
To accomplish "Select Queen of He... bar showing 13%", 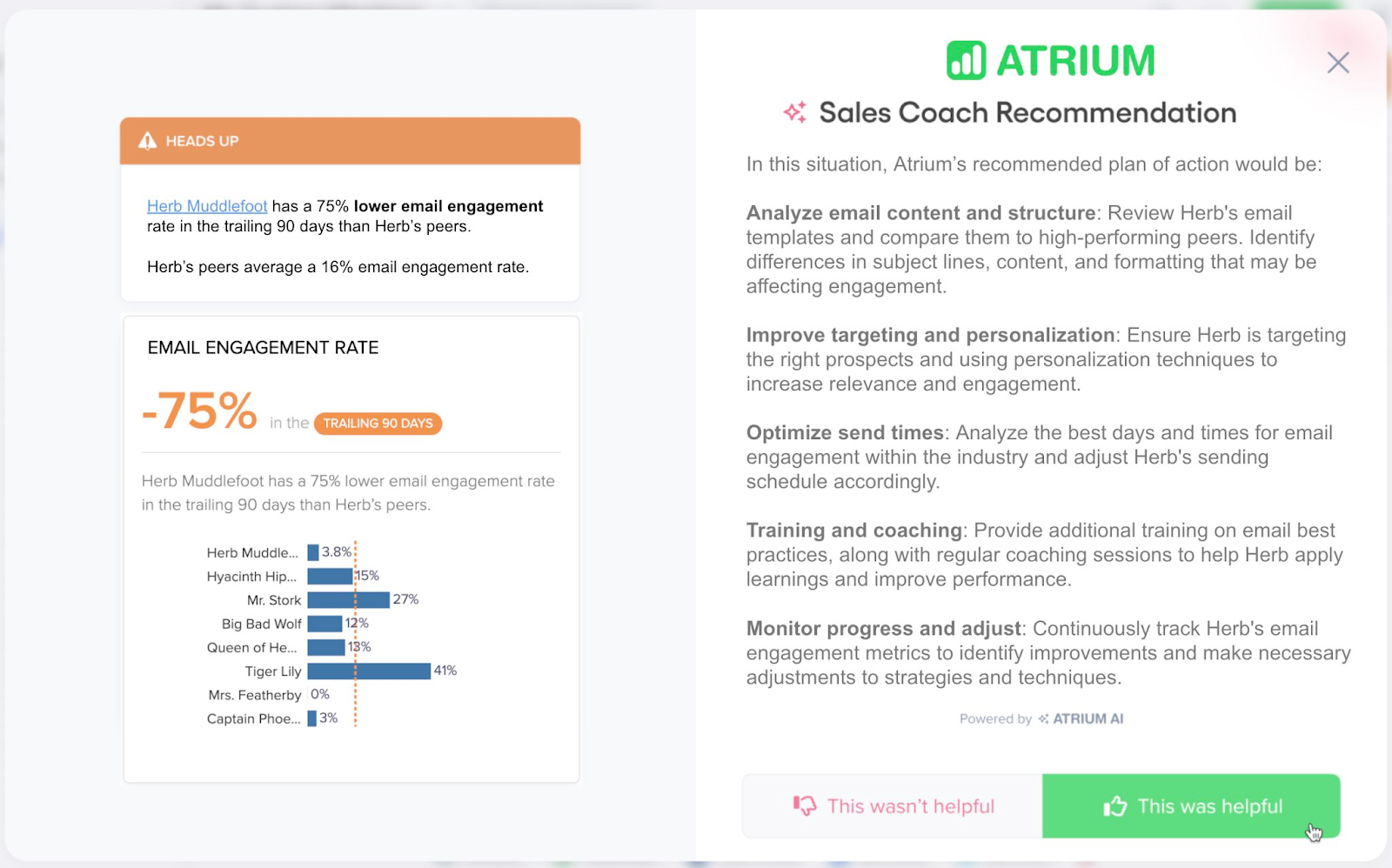I will 326,647.
